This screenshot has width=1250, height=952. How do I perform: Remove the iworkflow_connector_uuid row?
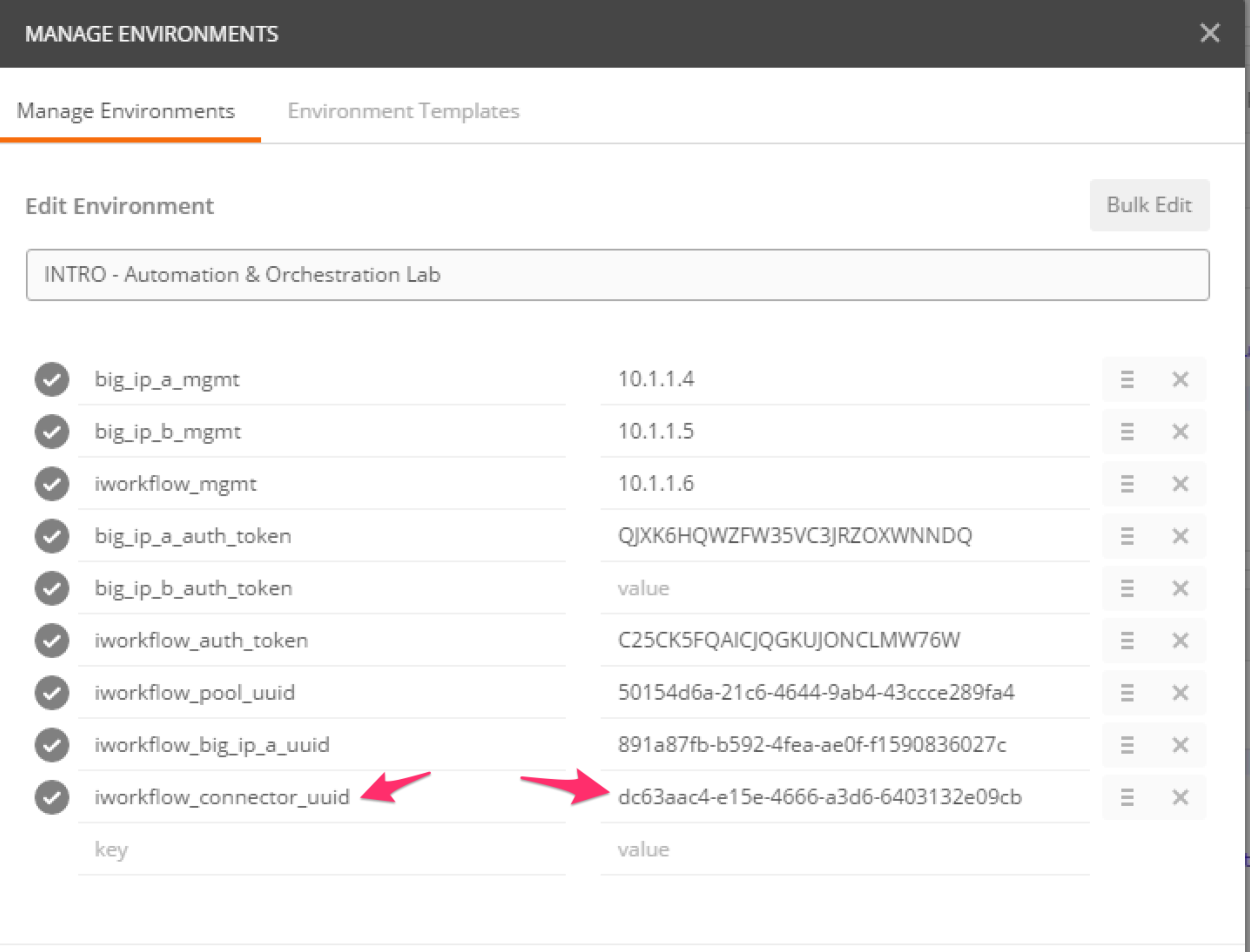[x=1179, y=797]
